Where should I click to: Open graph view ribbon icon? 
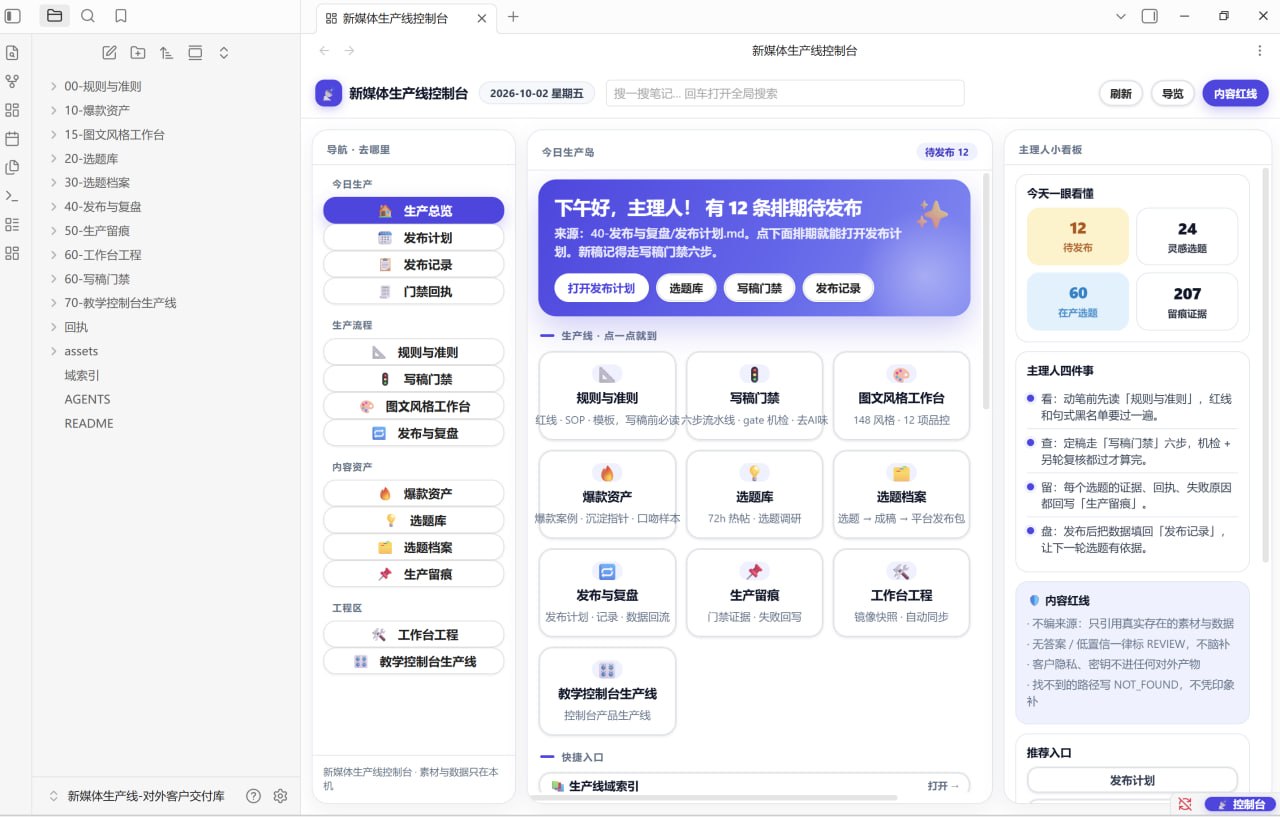[x=12, y=81]
